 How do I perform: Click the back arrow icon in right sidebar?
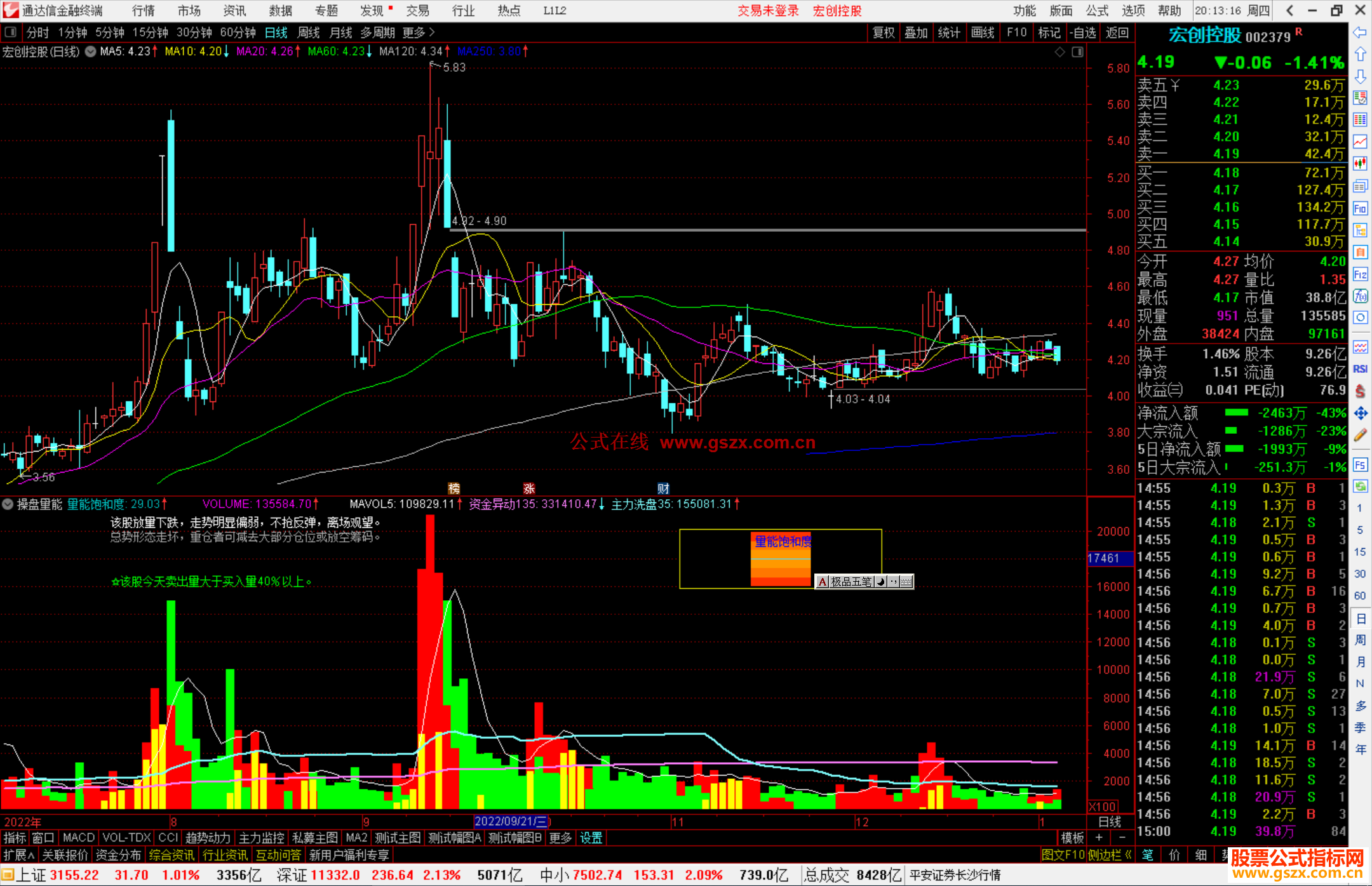tap(1360, 32)
